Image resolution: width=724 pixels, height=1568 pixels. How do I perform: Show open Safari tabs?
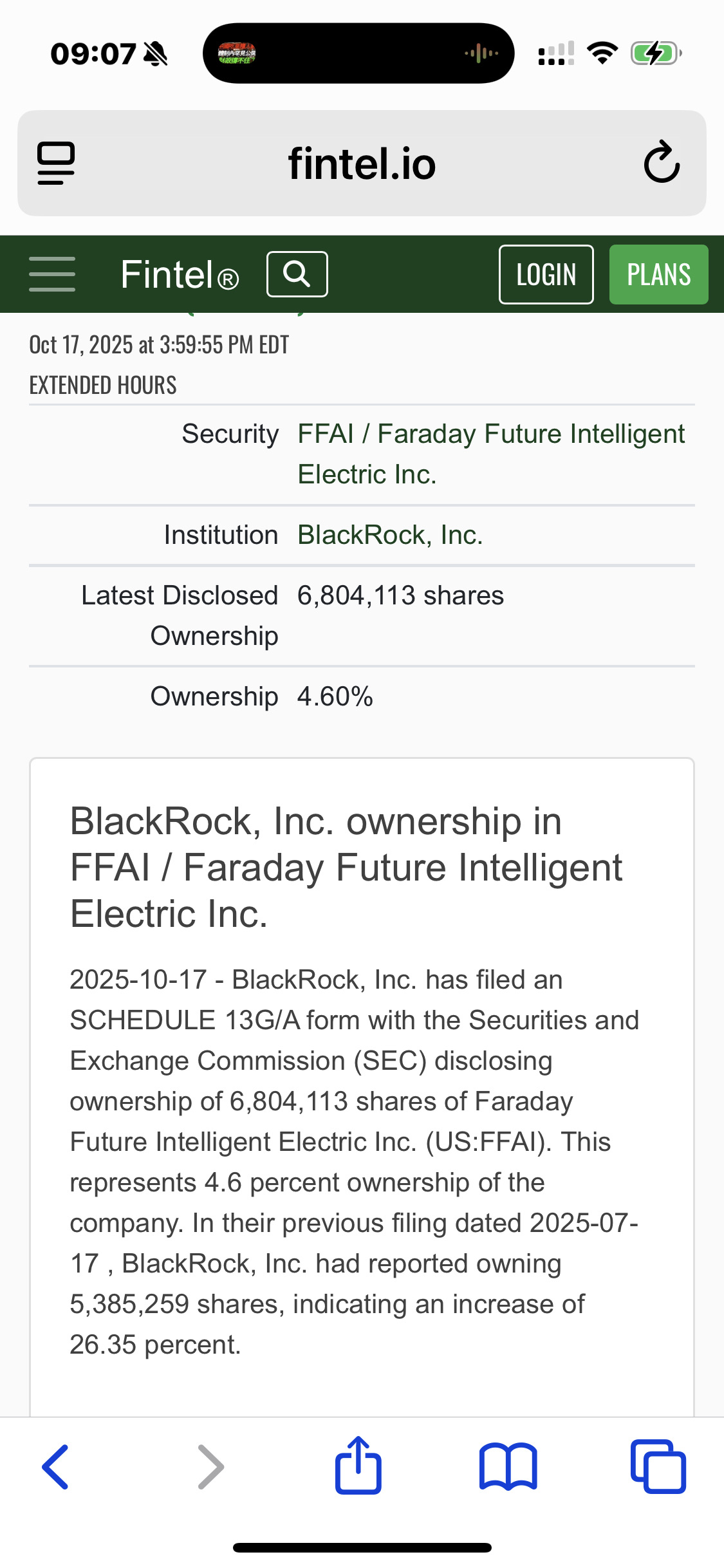tap(658, 1467)
